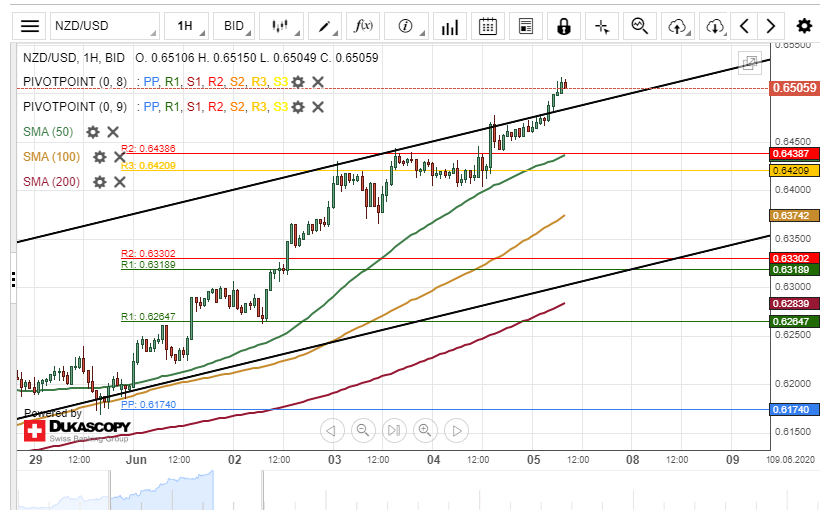The image size is (830, 518).
Task: Click the R1: 0.62647 line label
Action: (x=148, y=317)
